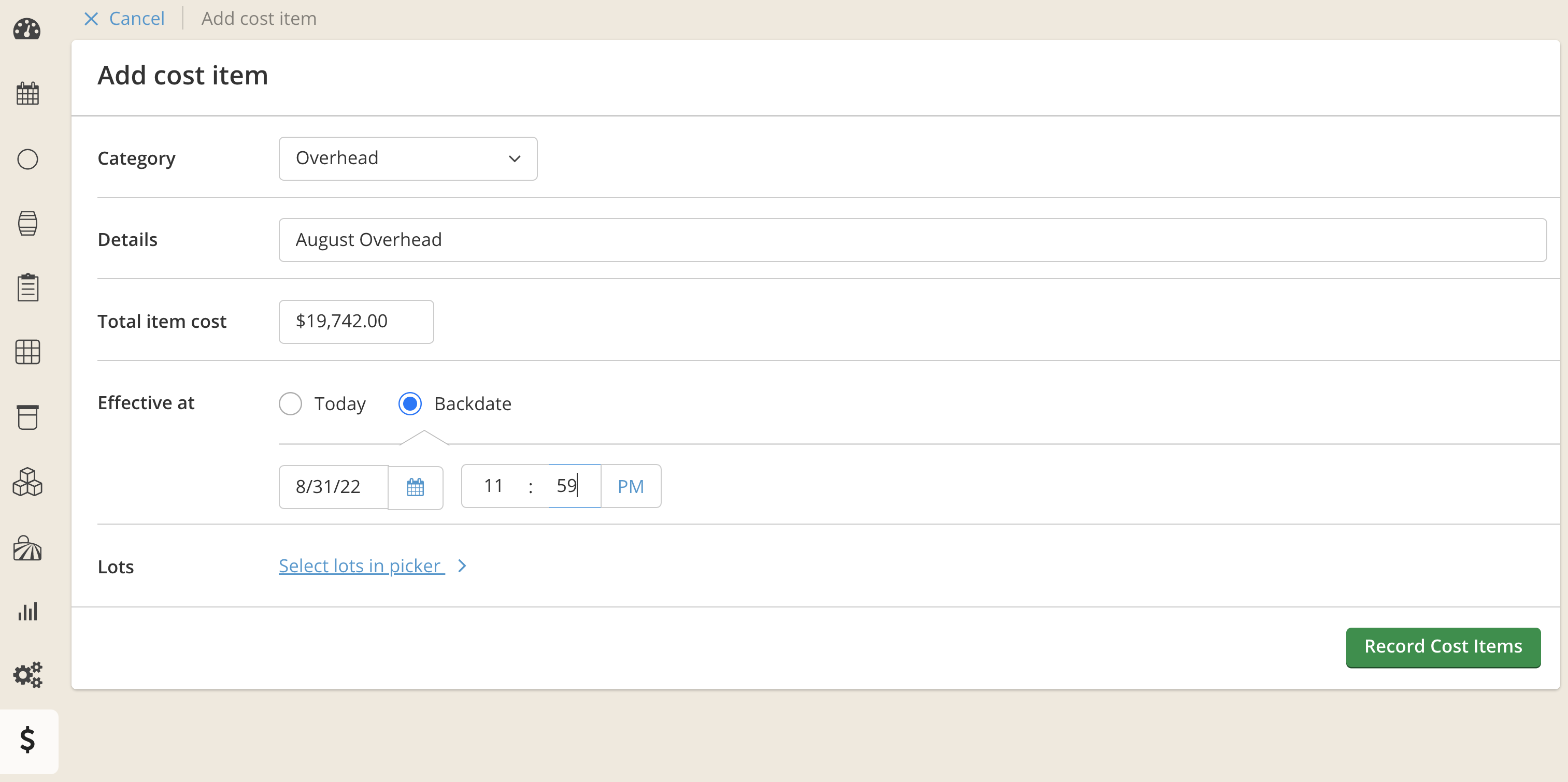Viewport: 1568px width, 782px height.
Task: Open the bar chart reports sidebar icon
Action: (x=27, y=612)
